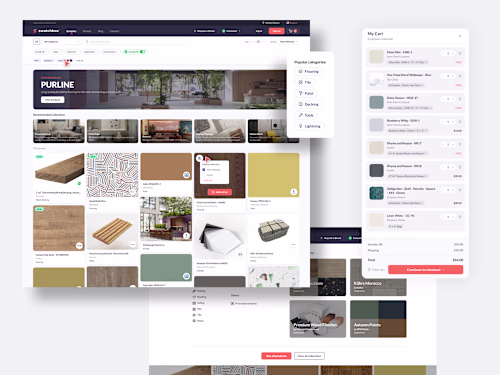Open the sort-by dropdown
Screen dimensions: 500x375
coord(288,42)
